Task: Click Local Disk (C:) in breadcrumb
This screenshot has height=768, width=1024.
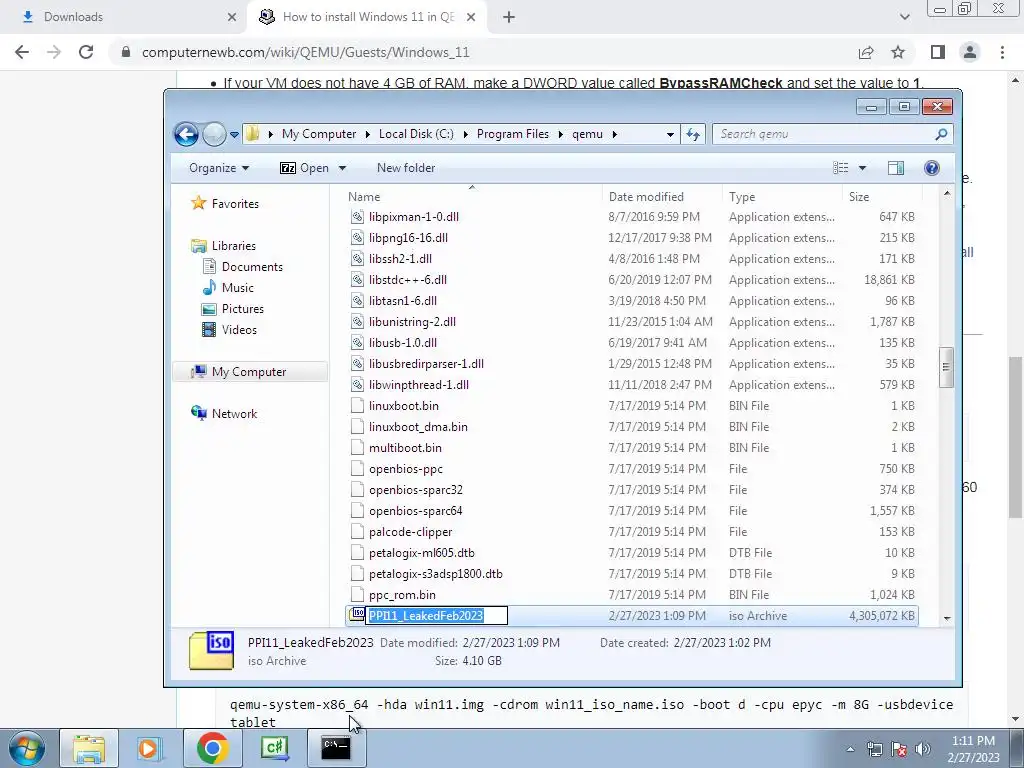Action: (416, 134)
